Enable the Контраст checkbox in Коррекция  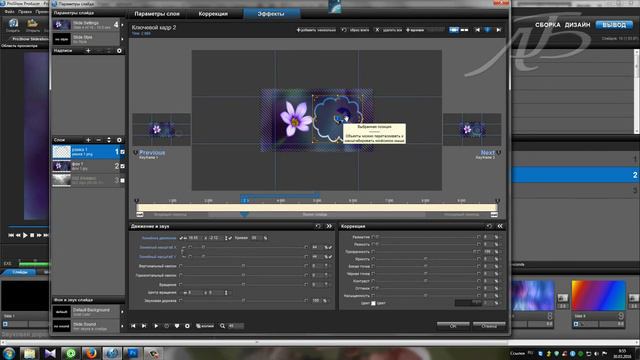[373, 281]
